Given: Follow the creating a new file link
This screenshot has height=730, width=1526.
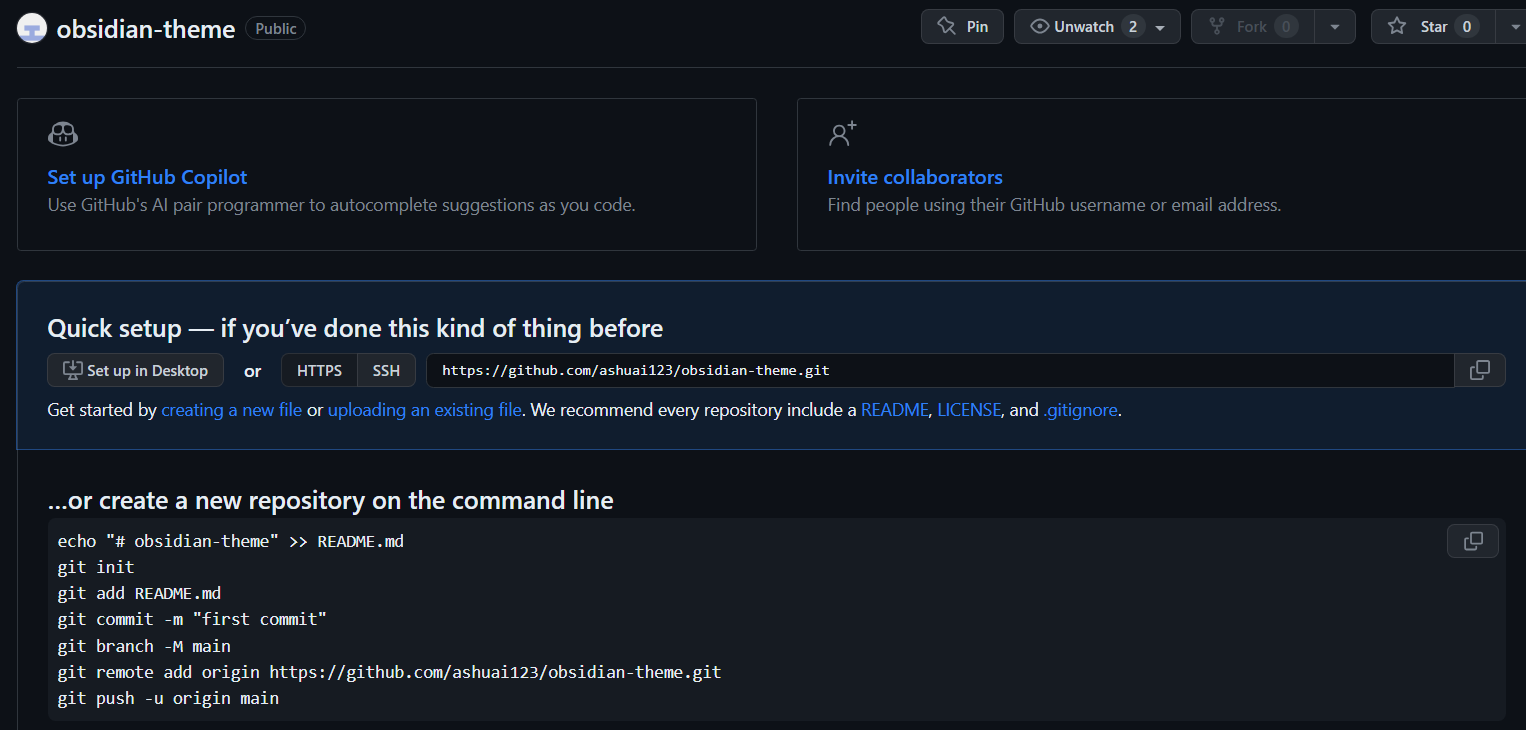Looking at the screenshot, I should click(x=231, y=410).
